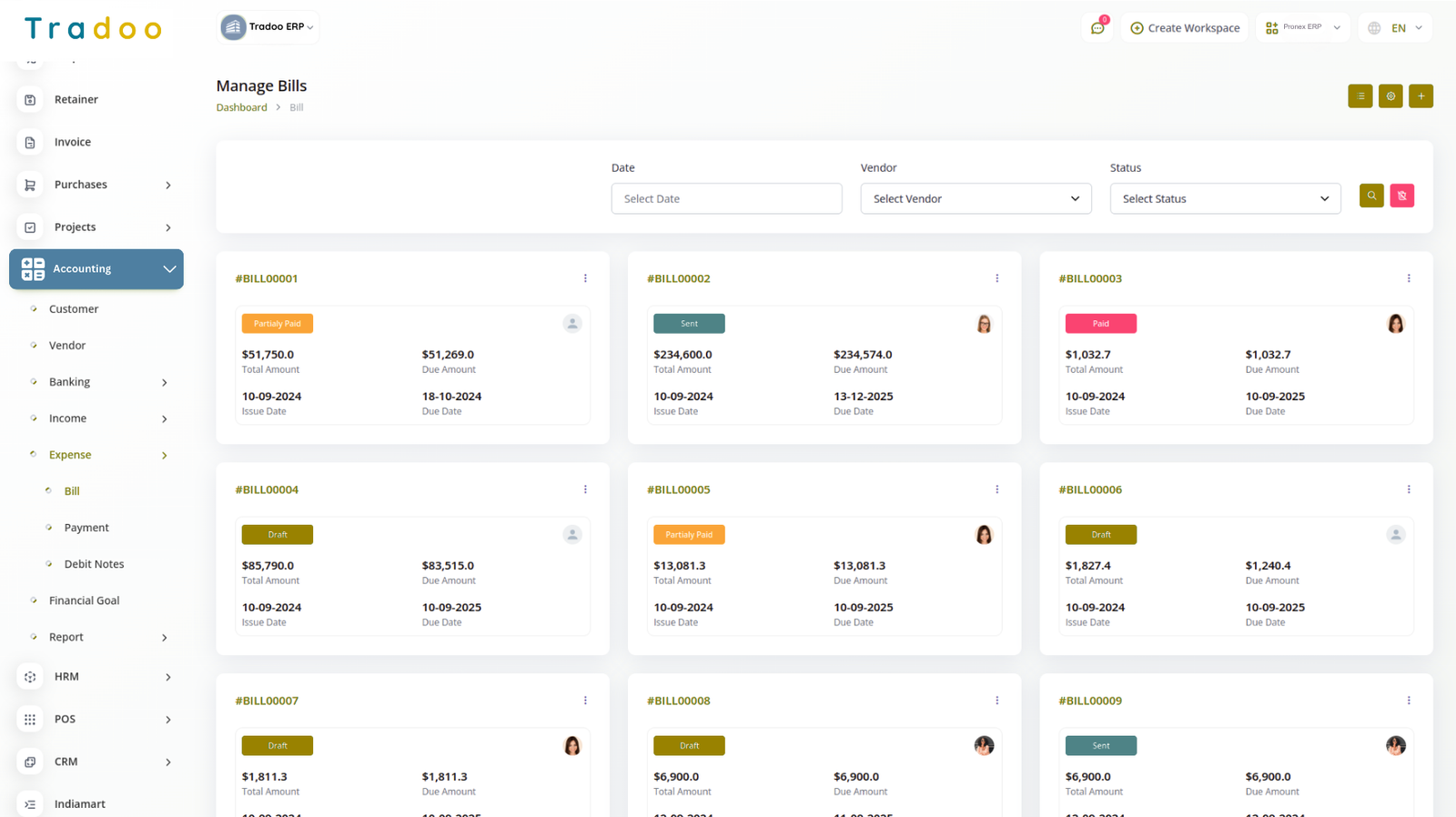
Task: Click the Create Workspace button
Action: tap(1185, 28)
